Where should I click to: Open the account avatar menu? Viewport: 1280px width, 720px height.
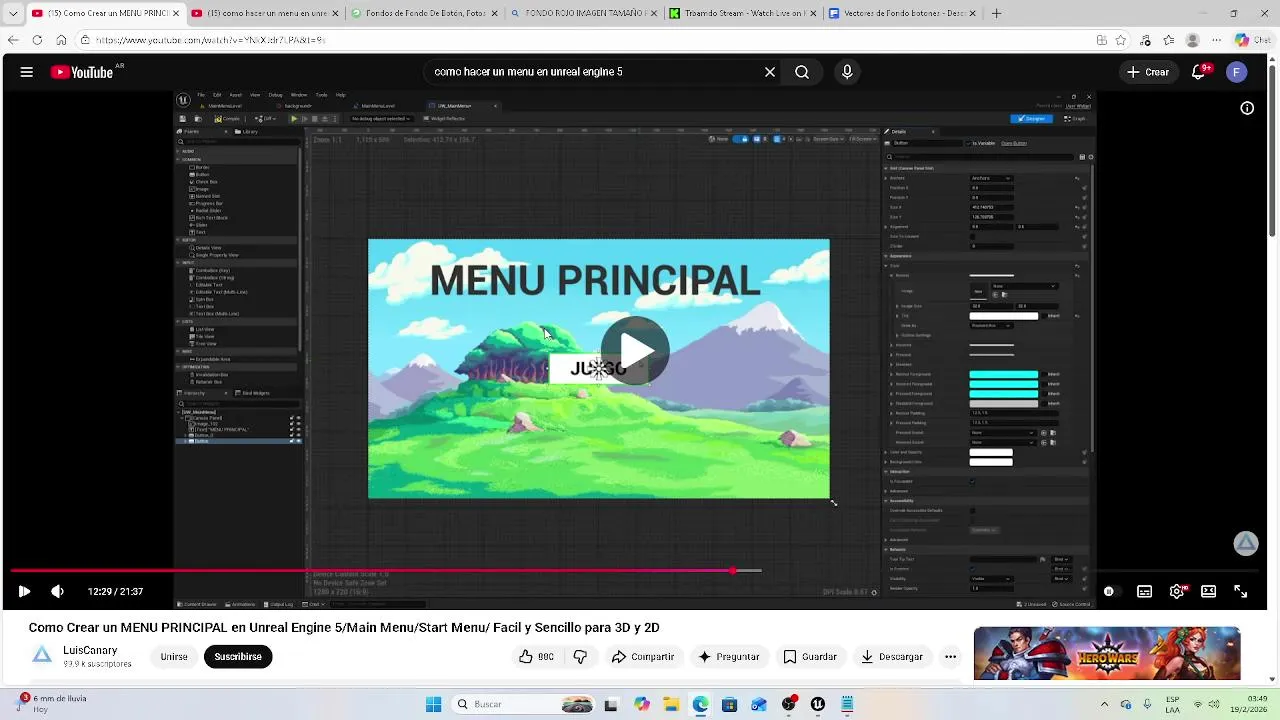[x=1237, y=72]
